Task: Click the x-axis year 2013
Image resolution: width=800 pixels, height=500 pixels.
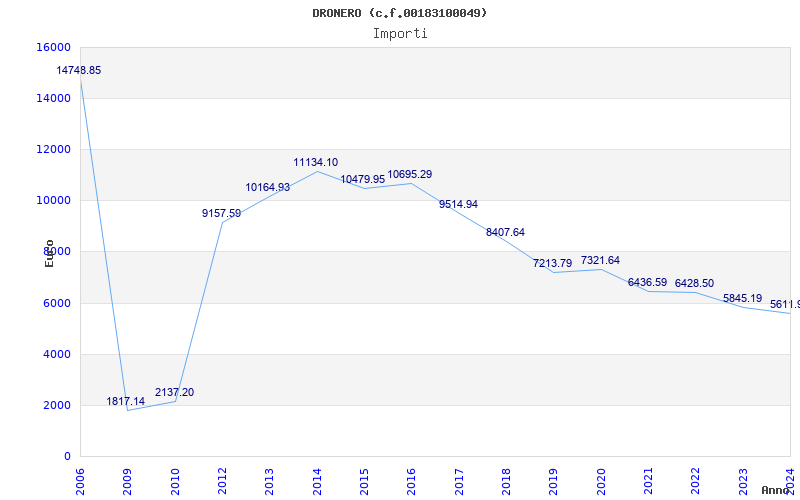Action: (269, 482)
